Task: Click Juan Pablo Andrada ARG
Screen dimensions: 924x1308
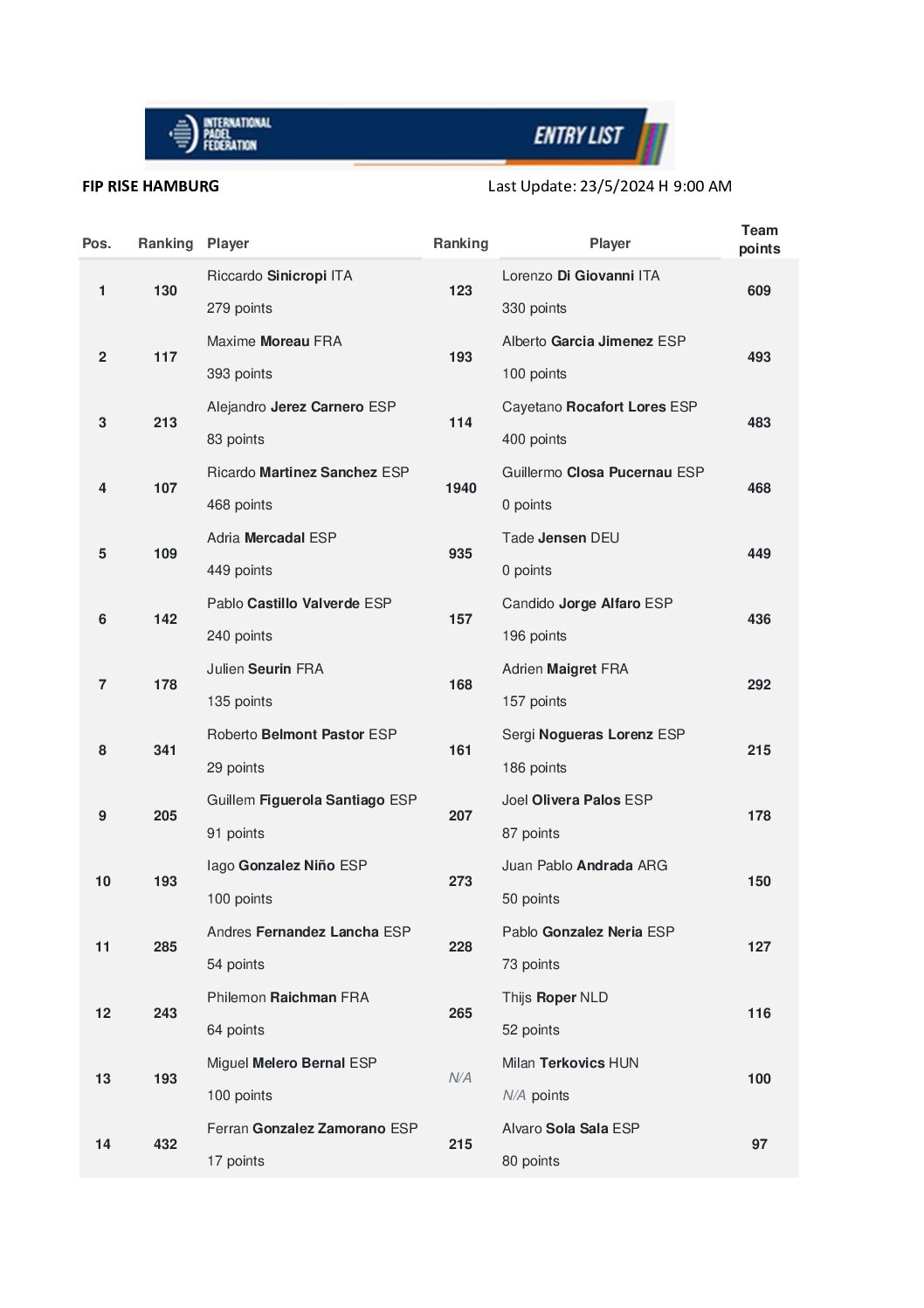Action: point(584,866)
